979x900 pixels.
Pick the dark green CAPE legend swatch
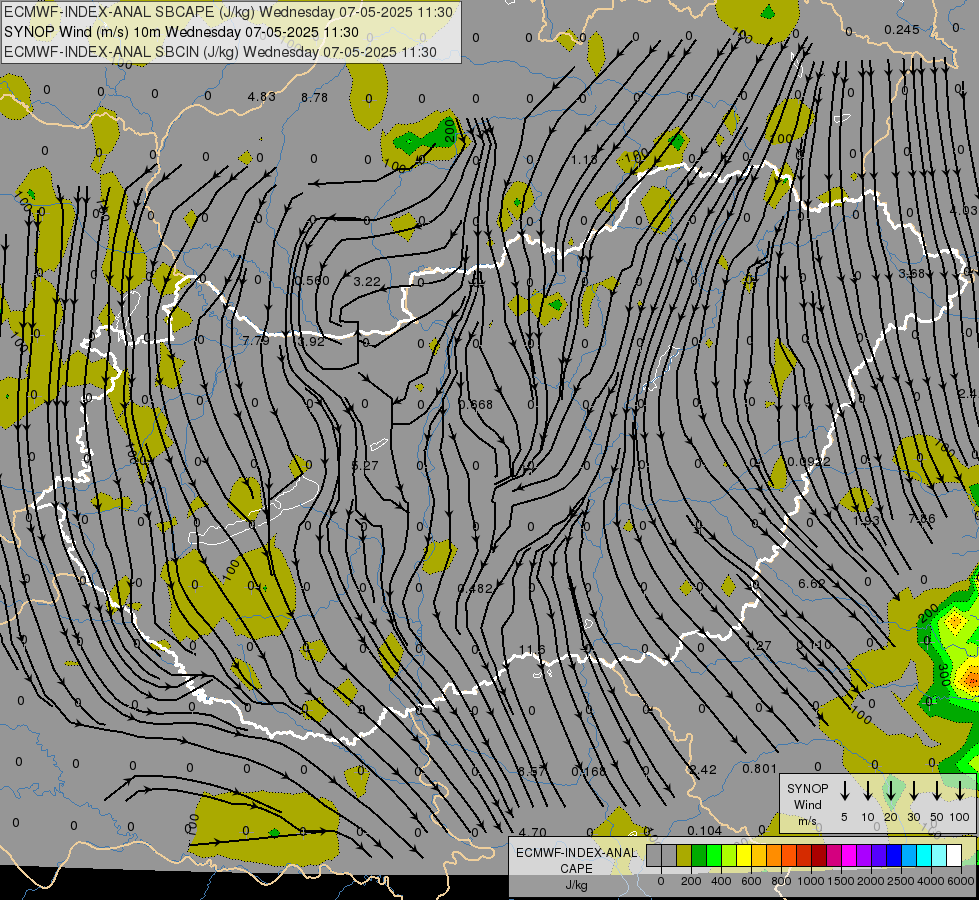(699, 855)
